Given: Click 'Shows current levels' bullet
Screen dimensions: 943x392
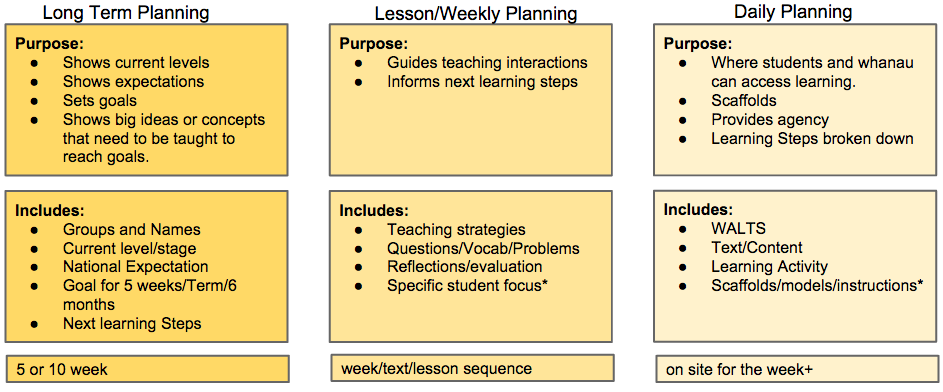Looking at the screenshot, I should [x=136, y=62].
